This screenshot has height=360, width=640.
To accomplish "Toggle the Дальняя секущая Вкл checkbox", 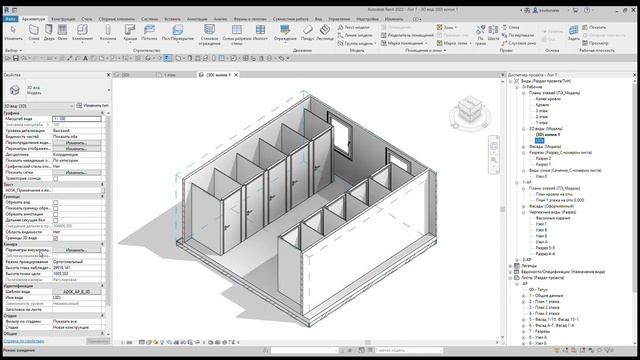I will pyautogui.click(x=56, y=220).
